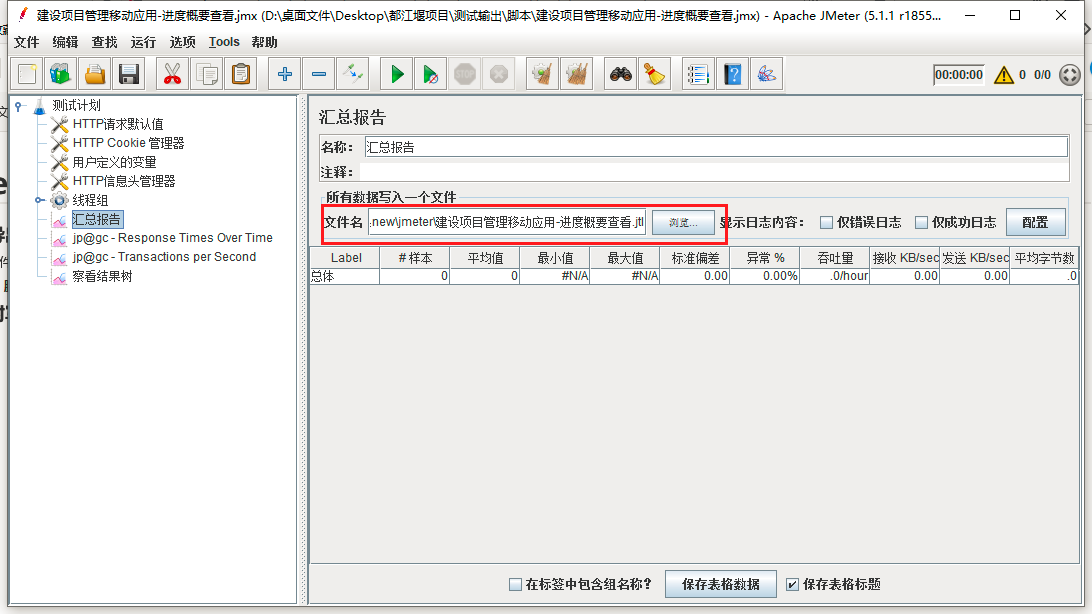Viewport: 1092px width, 614px height.
Task: Click the Shutdown icon
Action: click(499, 74)
